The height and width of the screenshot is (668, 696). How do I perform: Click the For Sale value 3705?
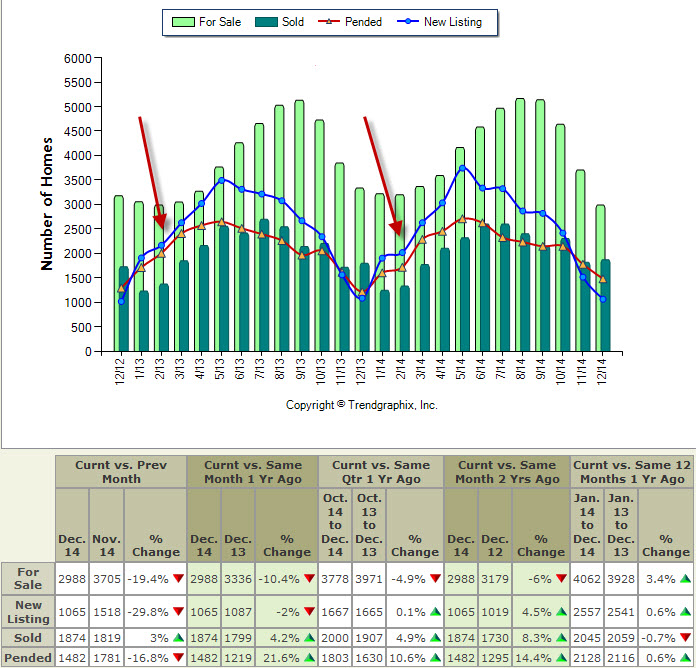(x=107, y=579)
